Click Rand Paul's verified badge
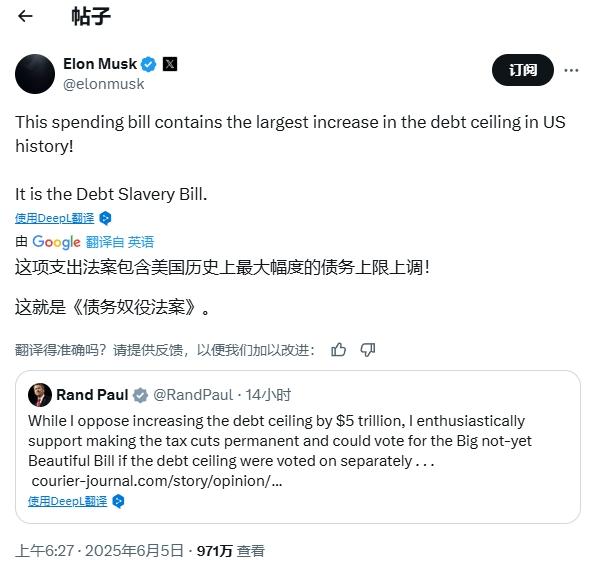 click(x=140, y=395)
